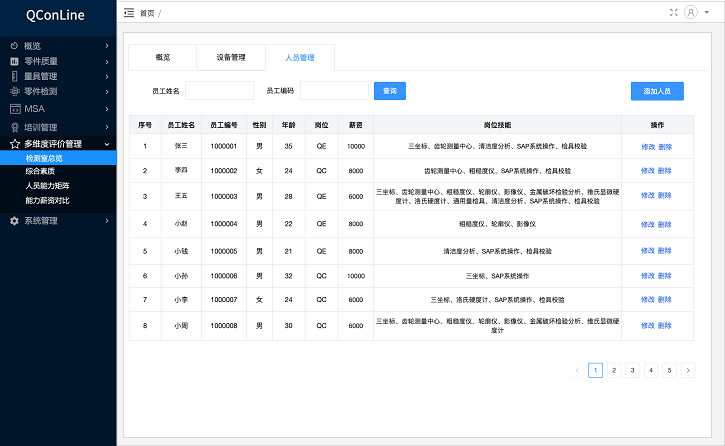Focus the 员工姓名 input field
The width and height of the screenshot is (725, 446).
pyautogui.click(x=219, y=91)
